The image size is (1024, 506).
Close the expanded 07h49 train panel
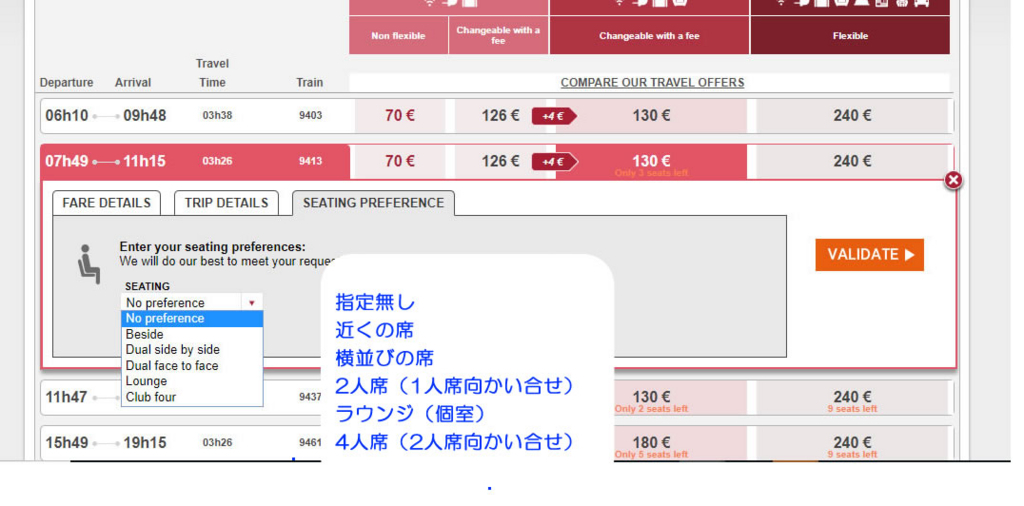pyautogui.click(x=953, y=180)
